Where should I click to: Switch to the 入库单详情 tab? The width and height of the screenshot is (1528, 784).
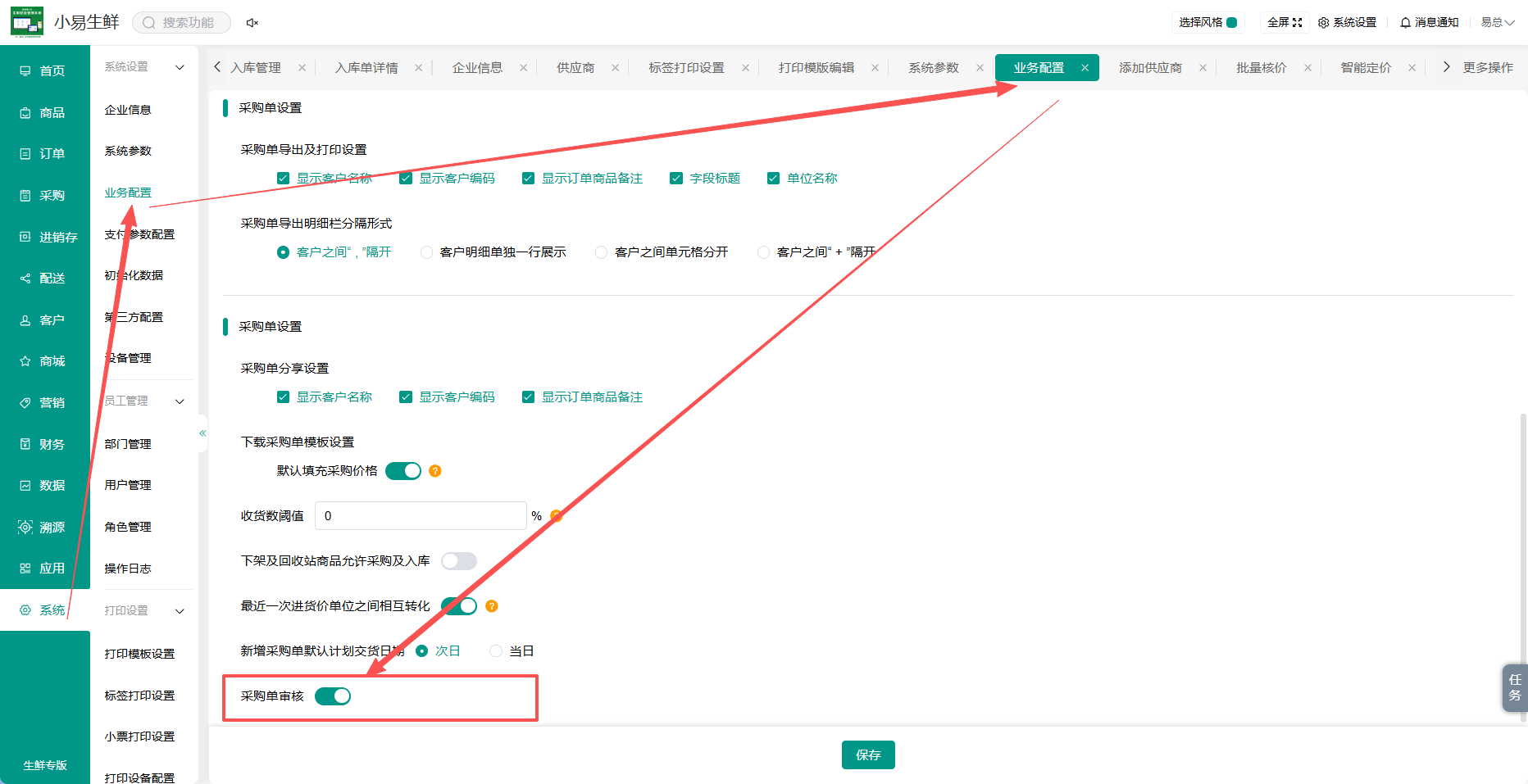point(366,68)
